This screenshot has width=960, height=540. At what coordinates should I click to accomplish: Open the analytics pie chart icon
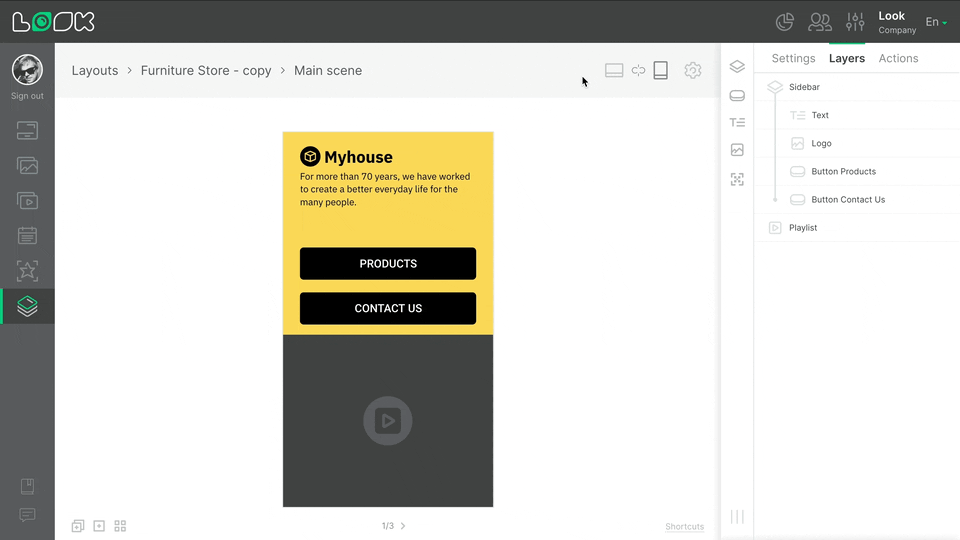(x=785, y=21)
